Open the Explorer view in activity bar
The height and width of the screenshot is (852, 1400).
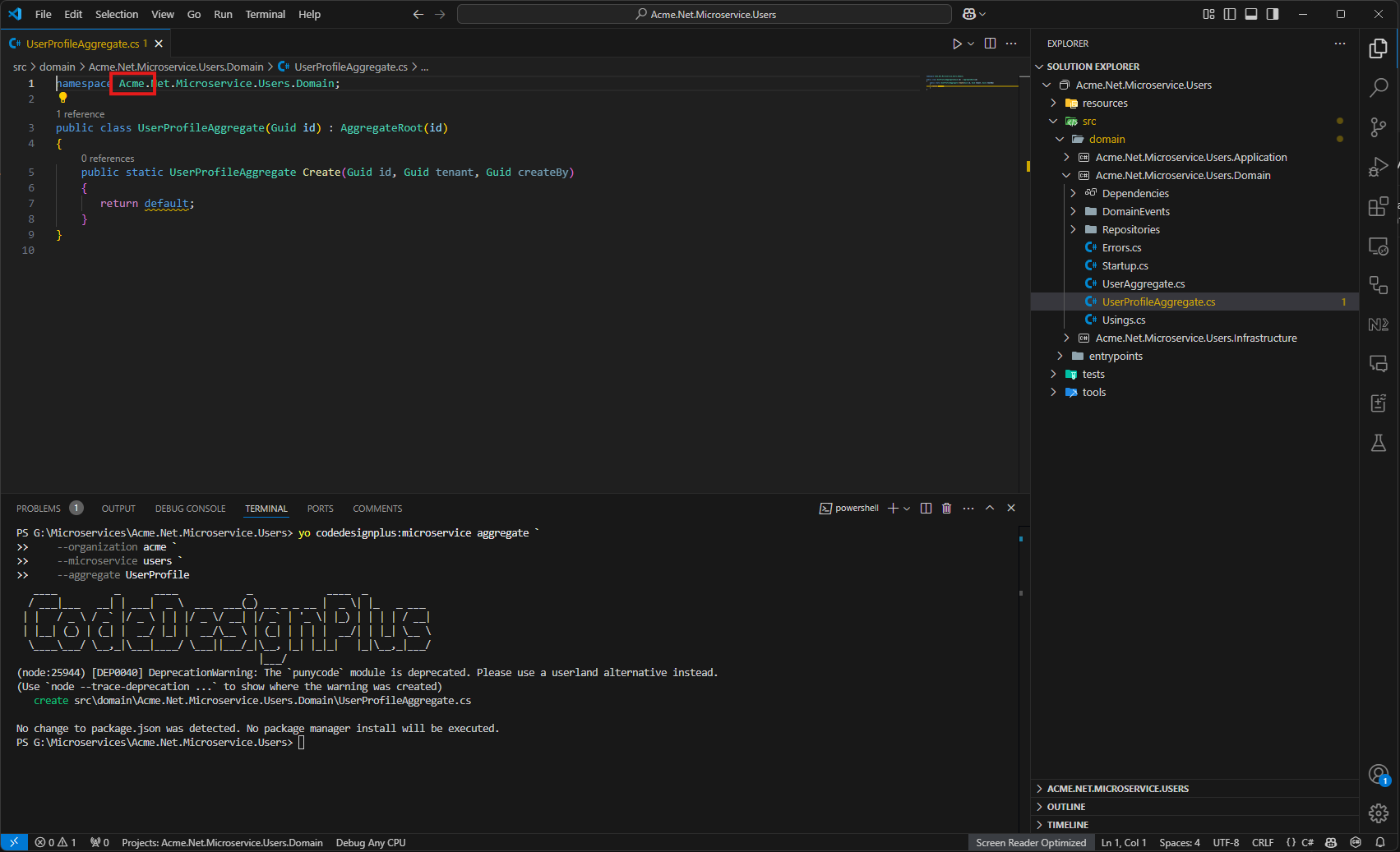pos(1379,48)
